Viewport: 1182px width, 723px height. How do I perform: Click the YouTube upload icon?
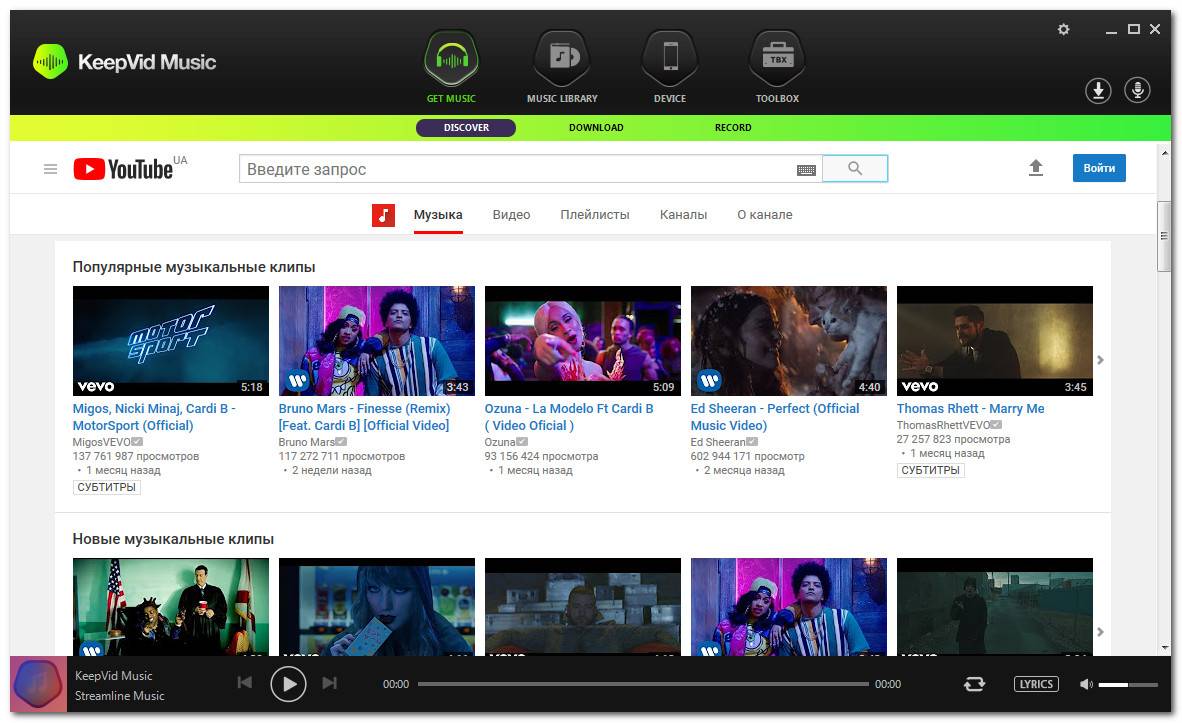tap(1036, 168)
